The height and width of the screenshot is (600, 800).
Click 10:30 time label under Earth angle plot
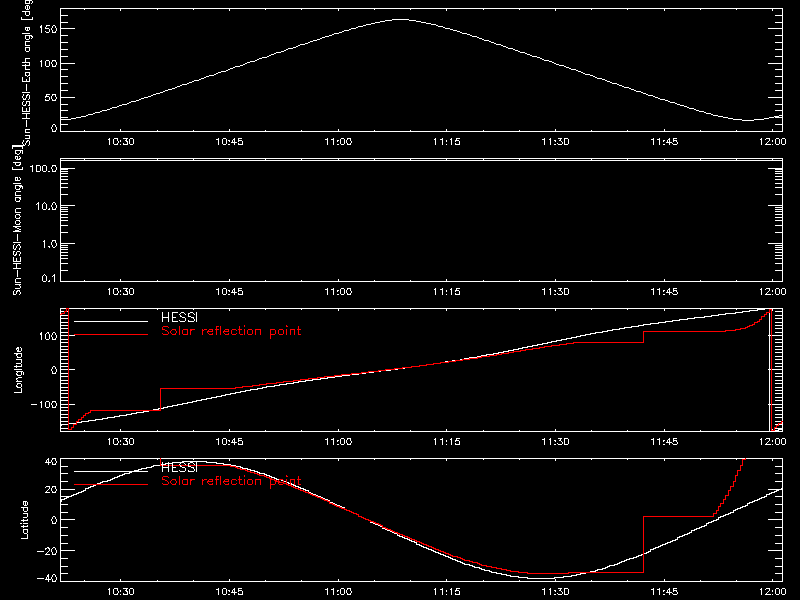(x=120, y=141)
